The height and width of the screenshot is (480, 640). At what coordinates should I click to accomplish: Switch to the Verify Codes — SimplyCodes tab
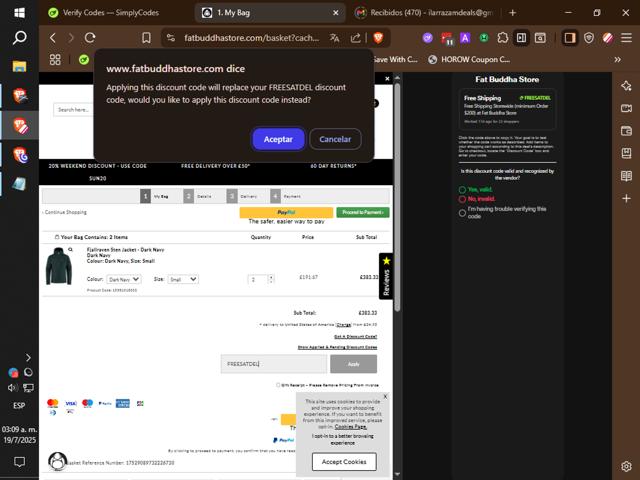pos(110,13)
